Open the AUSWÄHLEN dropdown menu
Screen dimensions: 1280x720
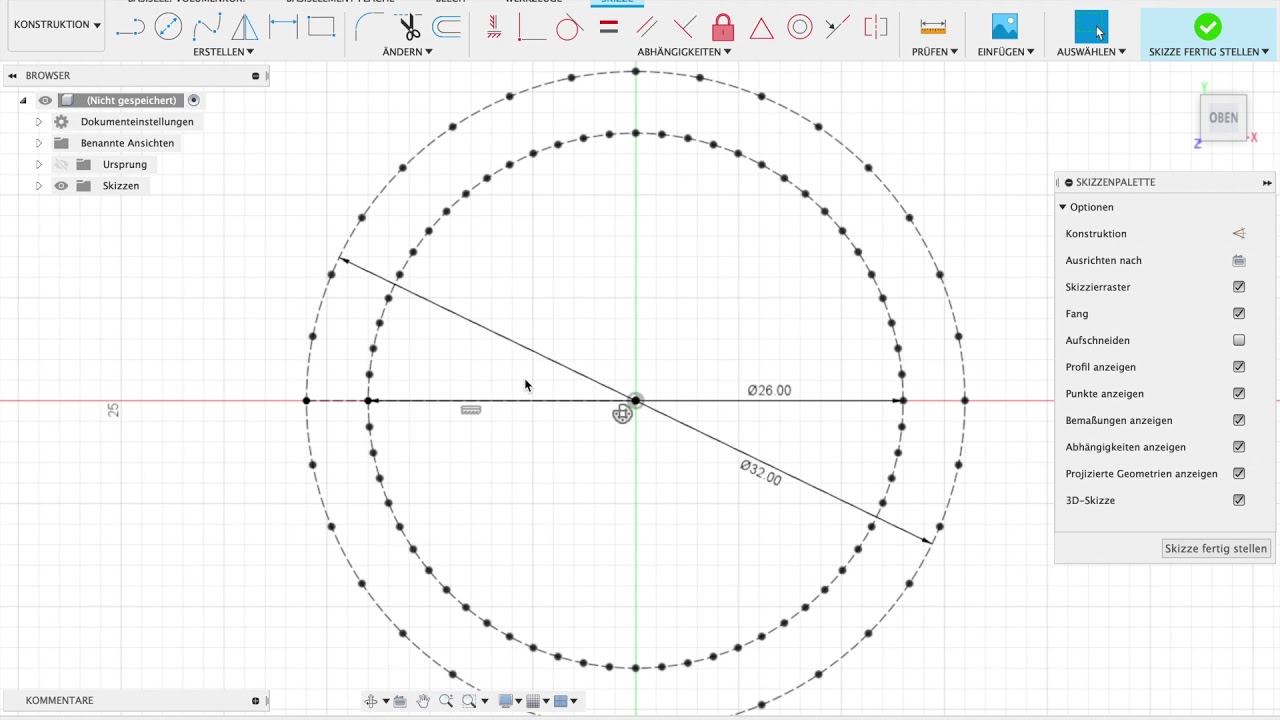tap(1091, 51)
